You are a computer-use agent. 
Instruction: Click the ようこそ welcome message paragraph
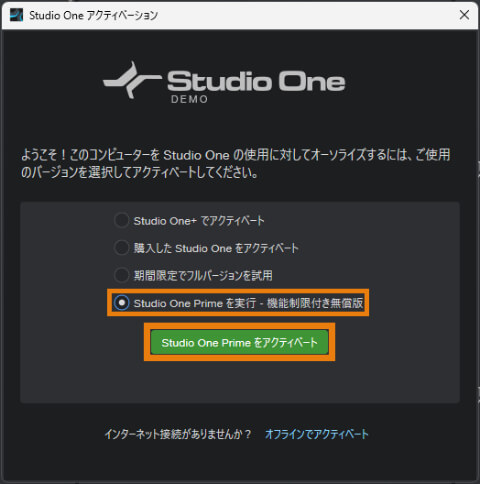point(236,164)
